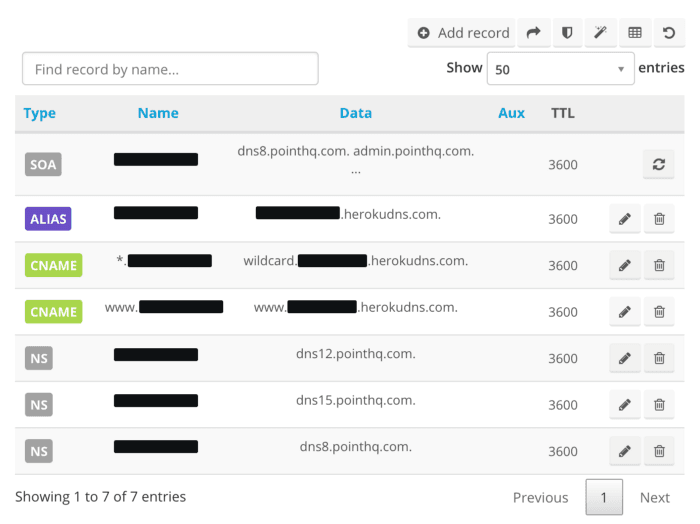Go to the Next page
The width and height of the screenshot is (700, 524).
654,497
